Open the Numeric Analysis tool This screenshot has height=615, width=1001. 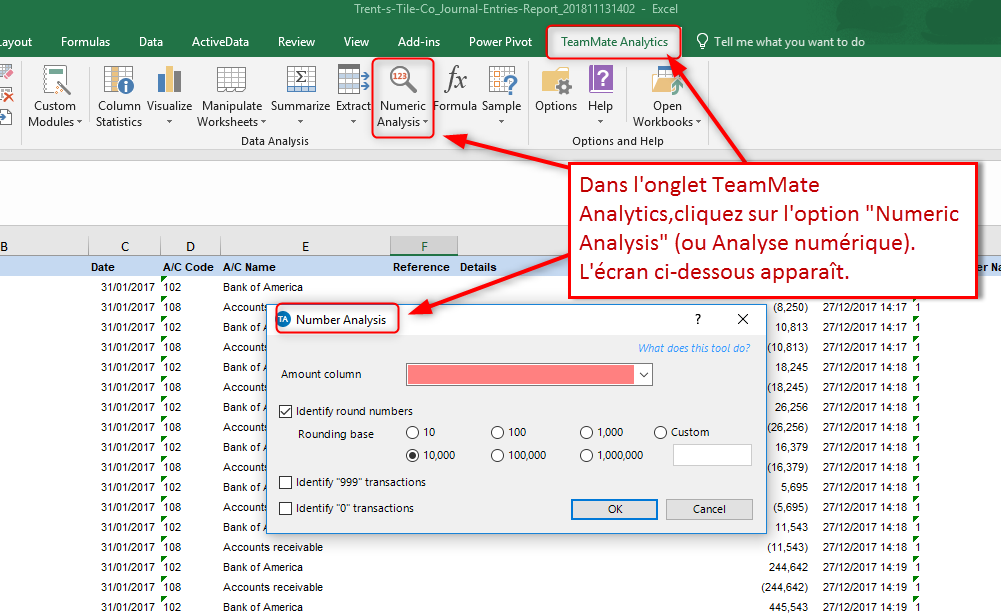tap(403, 97)
